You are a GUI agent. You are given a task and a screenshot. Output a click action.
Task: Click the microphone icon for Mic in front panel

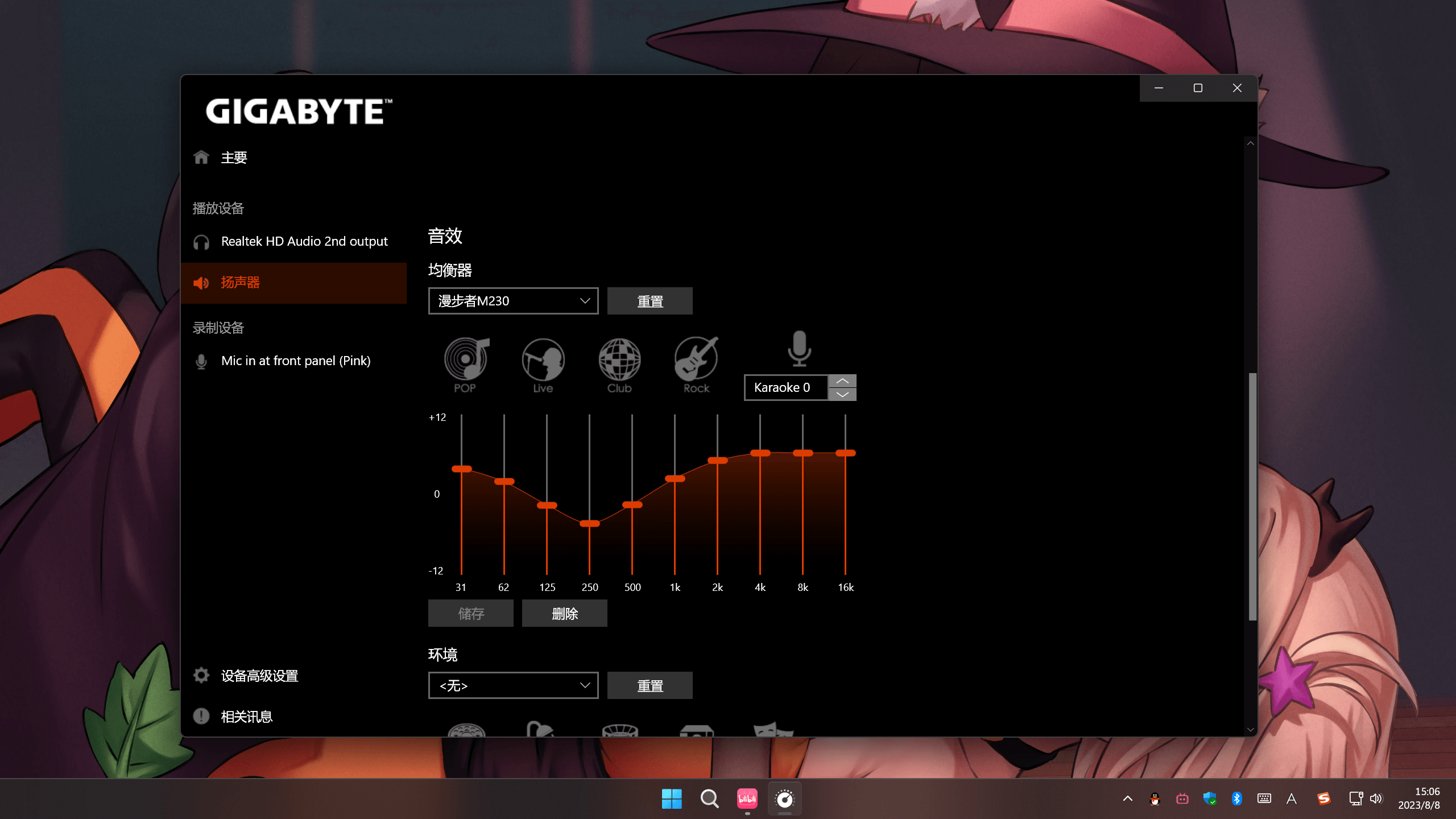click(201, 362)
